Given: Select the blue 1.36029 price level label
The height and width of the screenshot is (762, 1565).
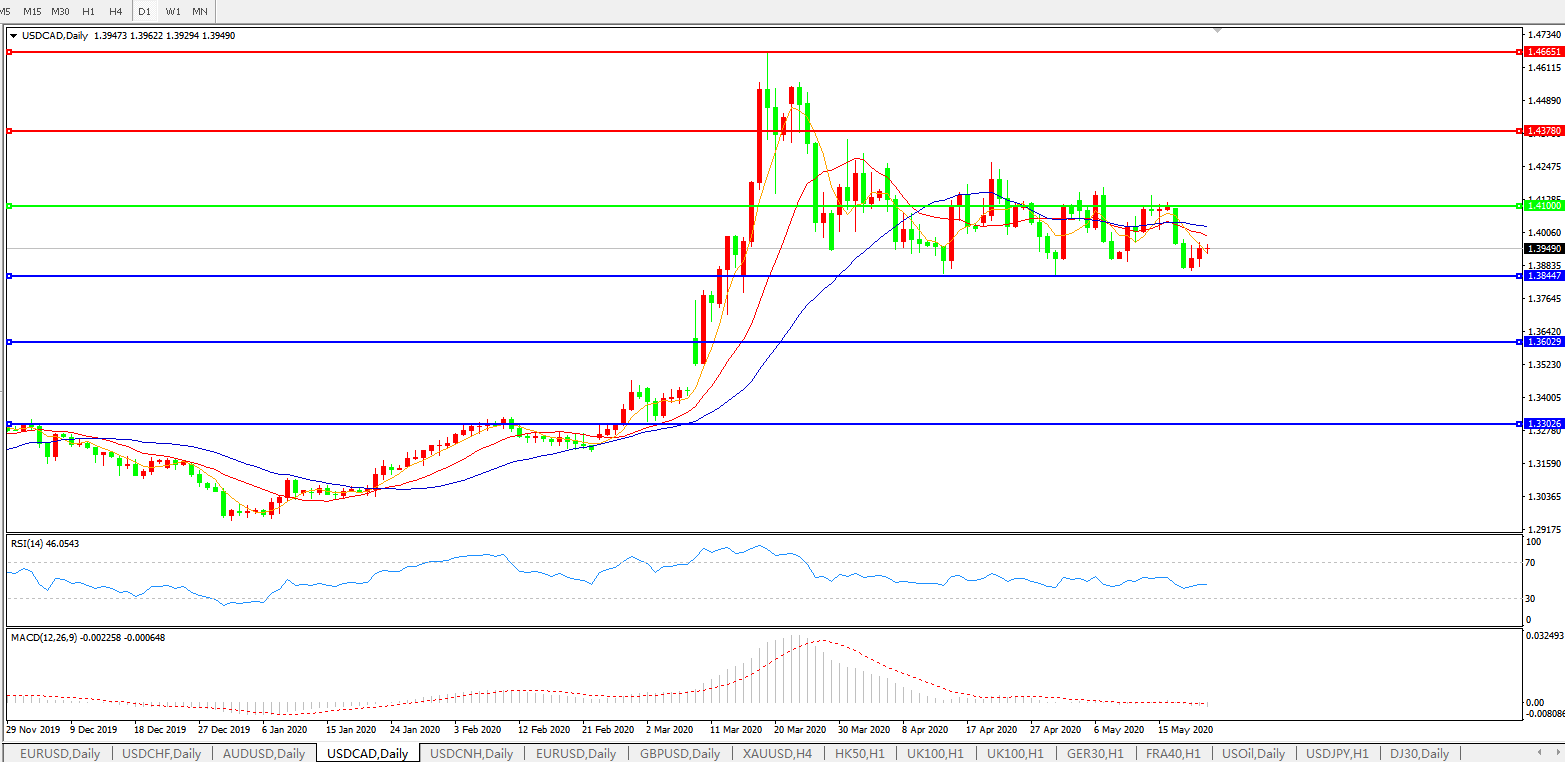Looking at the screenshot, I should point(1541,342).
